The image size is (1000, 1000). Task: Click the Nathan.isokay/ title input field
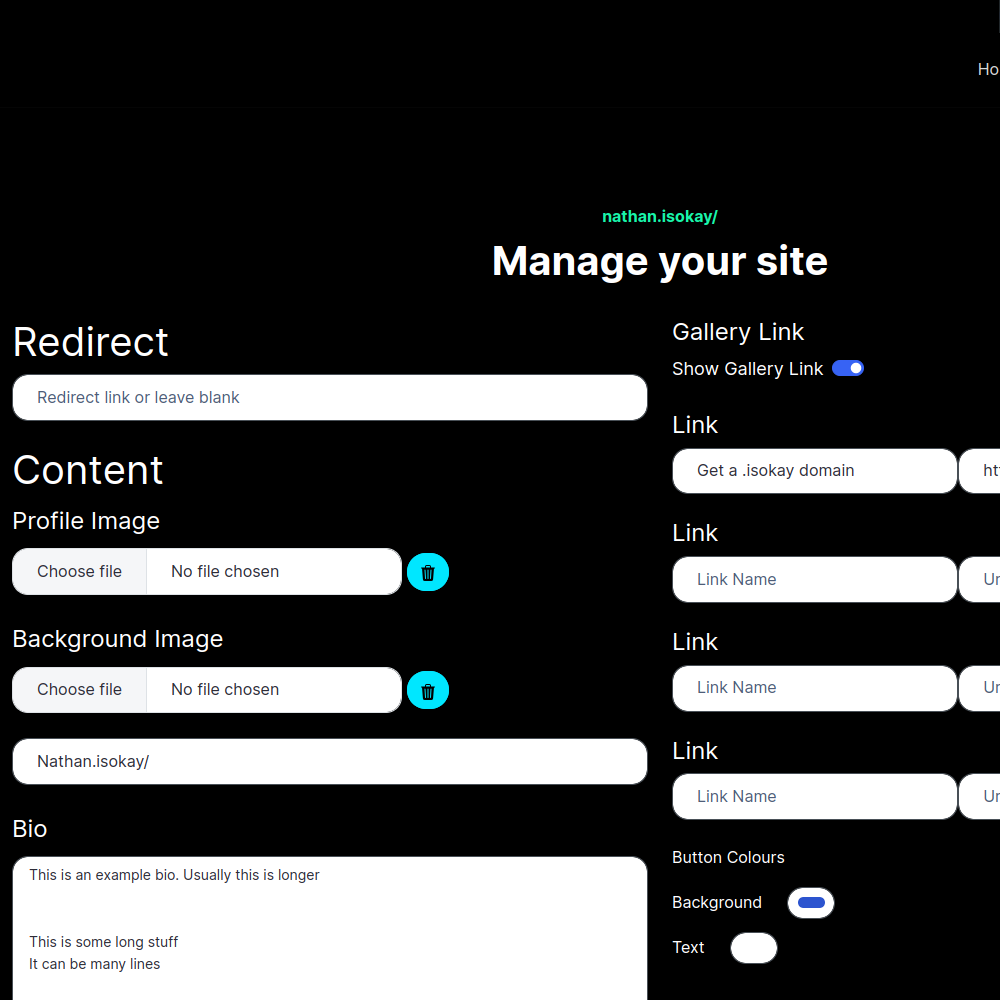coord(329,762)
